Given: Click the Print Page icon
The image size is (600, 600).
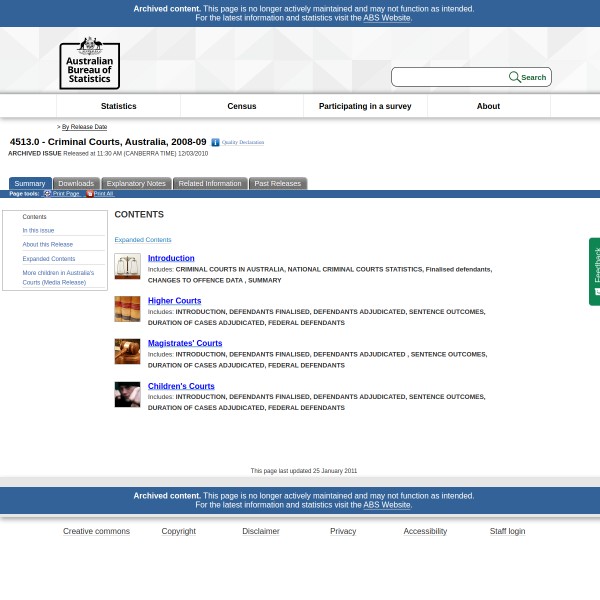Looking at the screenshot, I should (47, 194).
